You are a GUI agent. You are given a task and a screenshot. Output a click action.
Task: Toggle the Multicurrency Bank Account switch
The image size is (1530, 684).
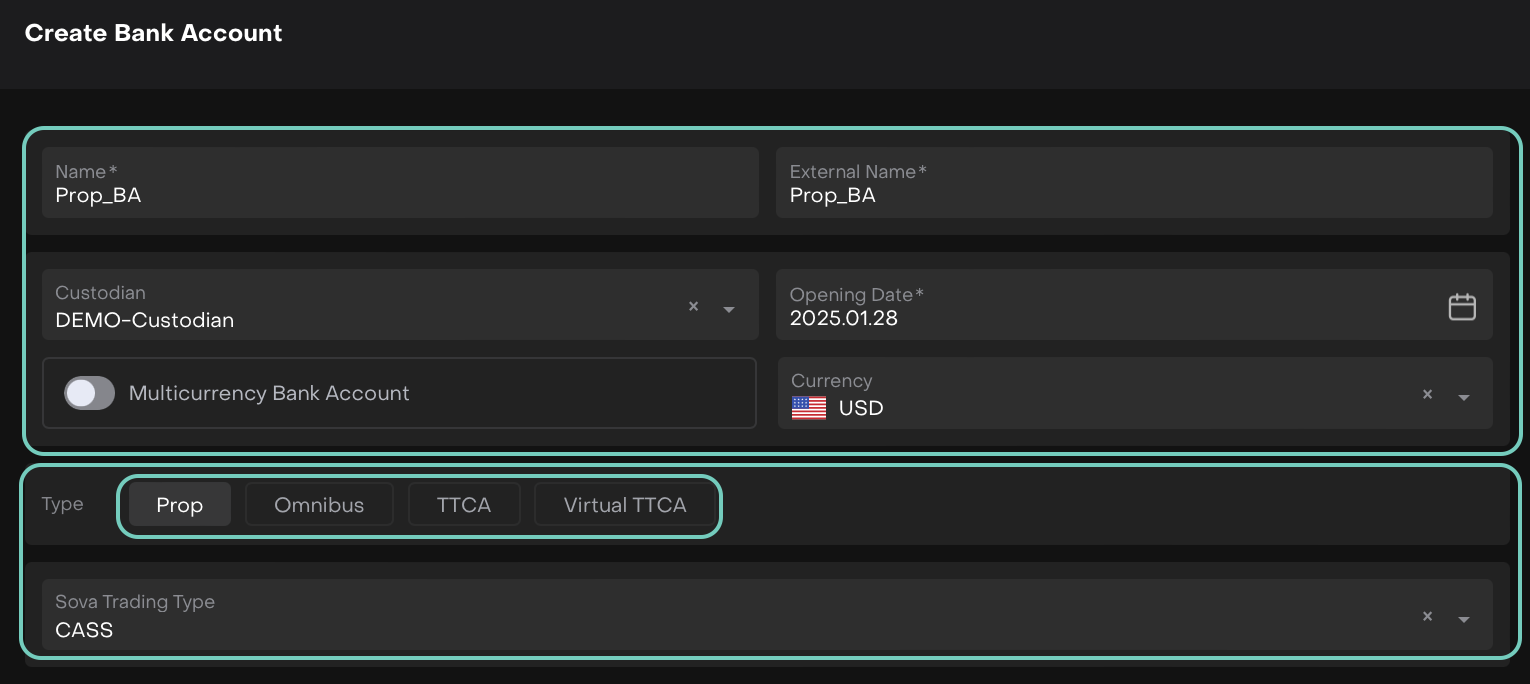click(90, 393)
